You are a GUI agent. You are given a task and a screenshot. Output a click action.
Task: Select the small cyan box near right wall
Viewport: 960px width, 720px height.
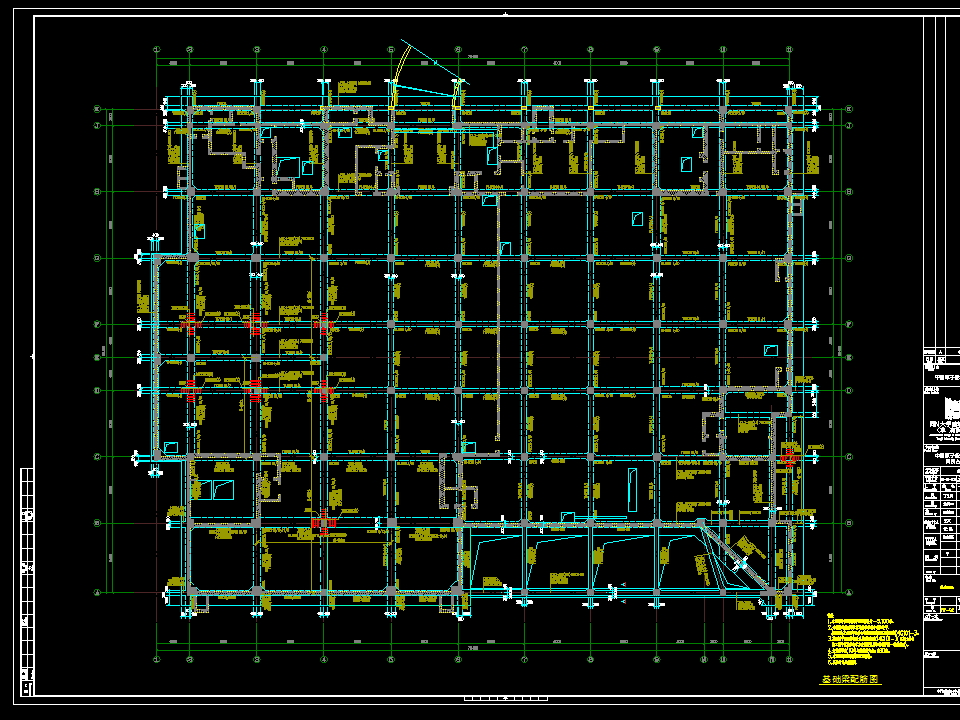point(770,350)
